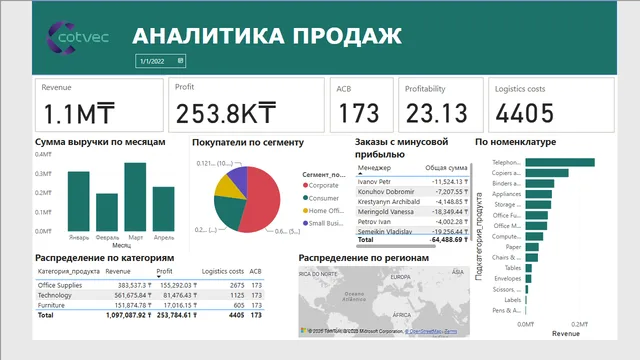The image size is (640, 360).
Task: Click the EUROPA area on the map
Action: point(400,277)
